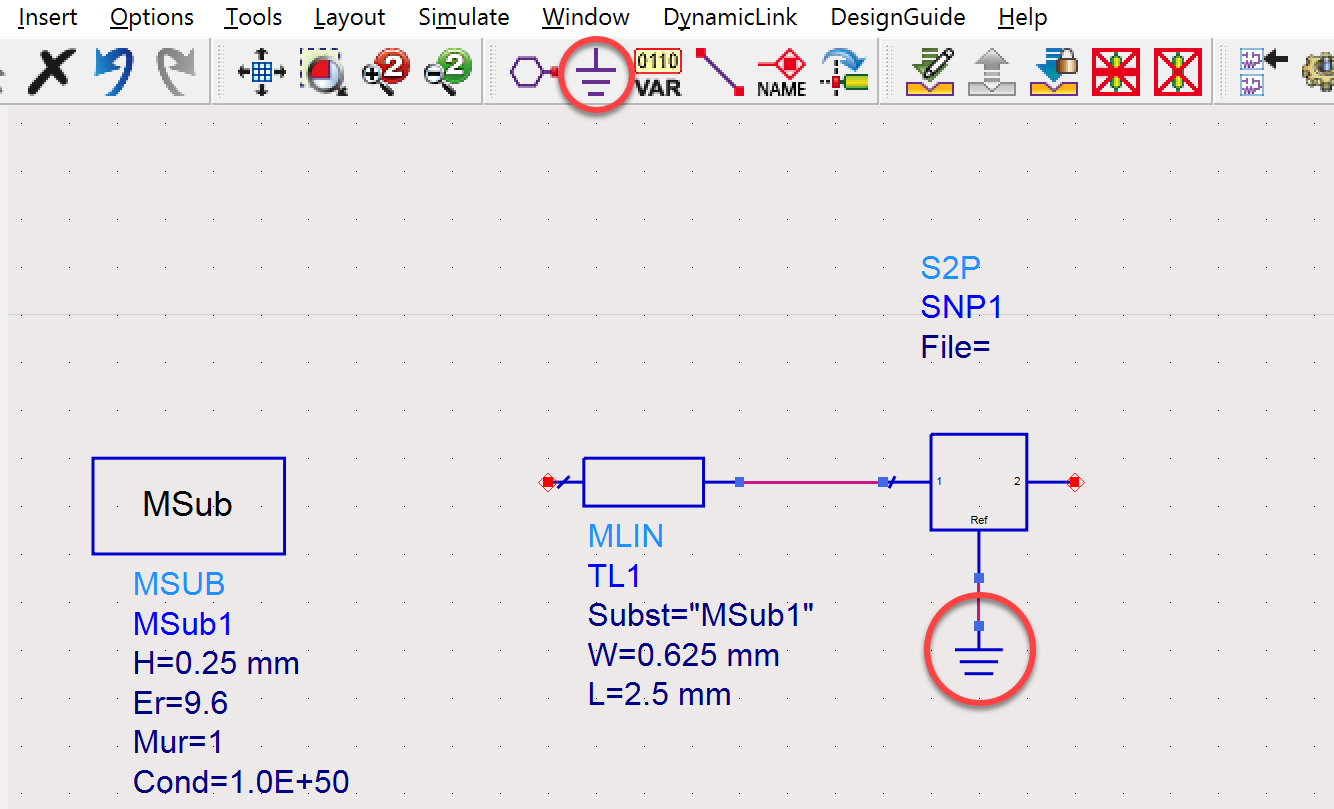Image resolution: width=1334 pixels, height=809 pixels.
Task: Click the MLIN component label
Action: click(626, 536)
